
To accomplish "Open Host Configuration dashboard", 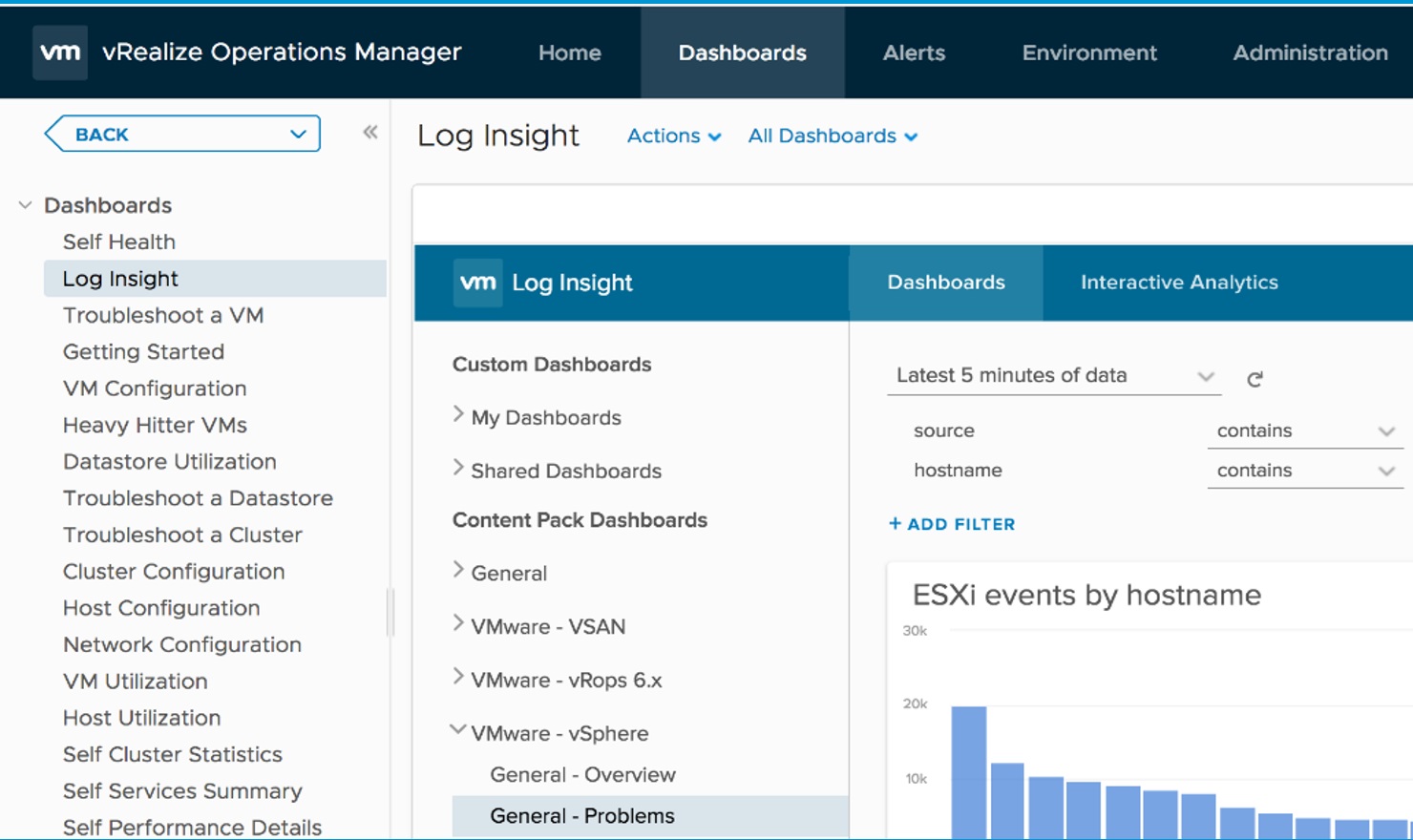I will (x=161, y=608).
